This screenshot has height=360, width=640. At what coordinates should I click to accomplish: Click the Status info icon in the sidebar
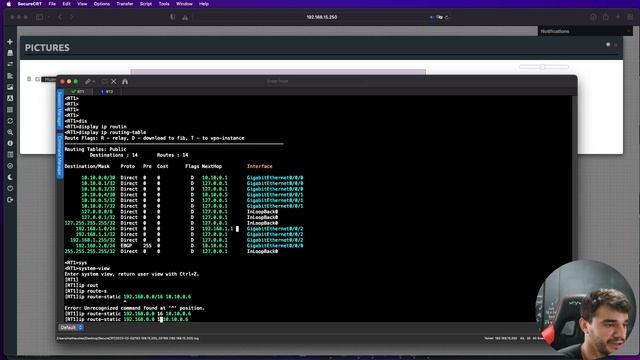click(x=10, y=143)
